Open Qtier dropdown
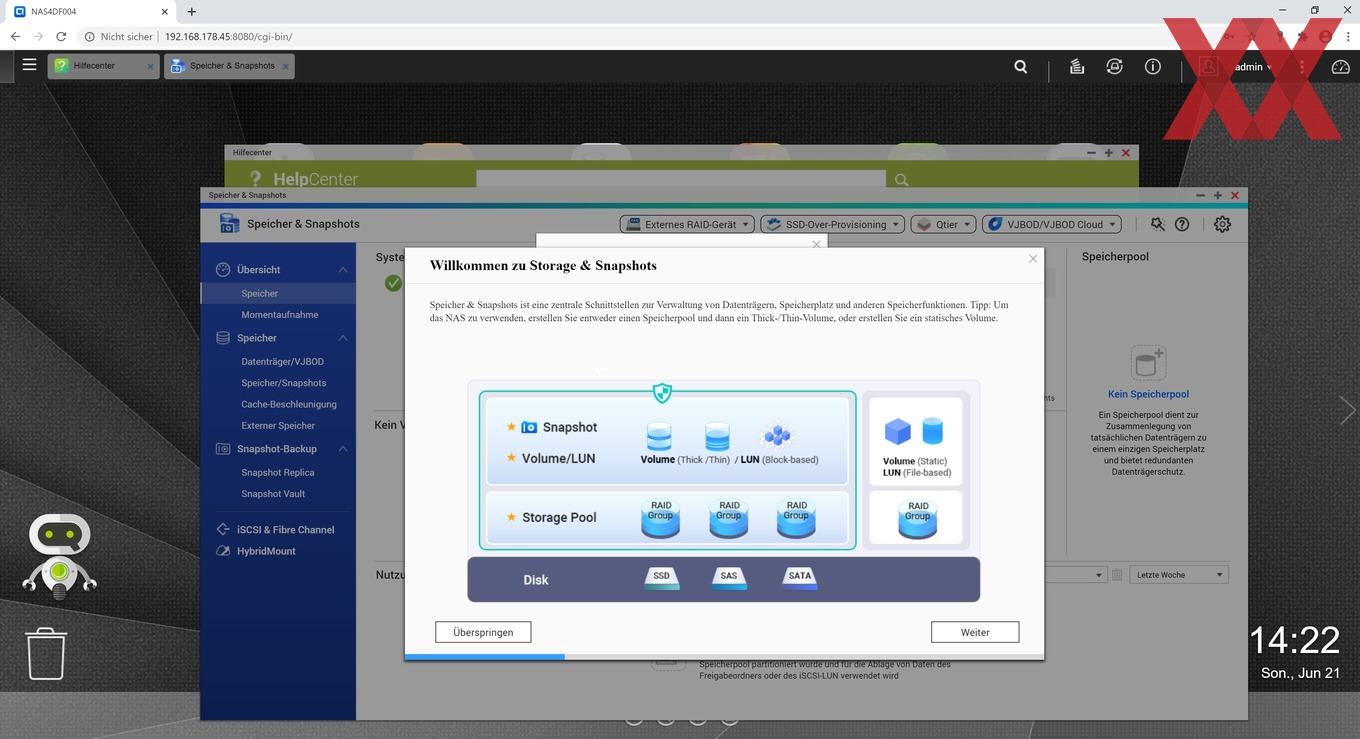This screenshot has width=1360, height=739. pos(943,224)
